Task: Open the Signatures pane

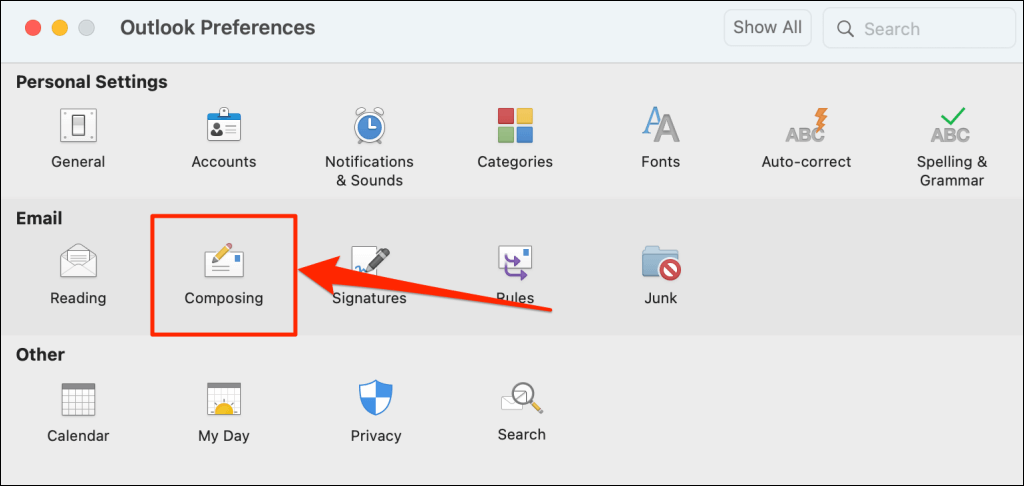Action: click(369, 264)
